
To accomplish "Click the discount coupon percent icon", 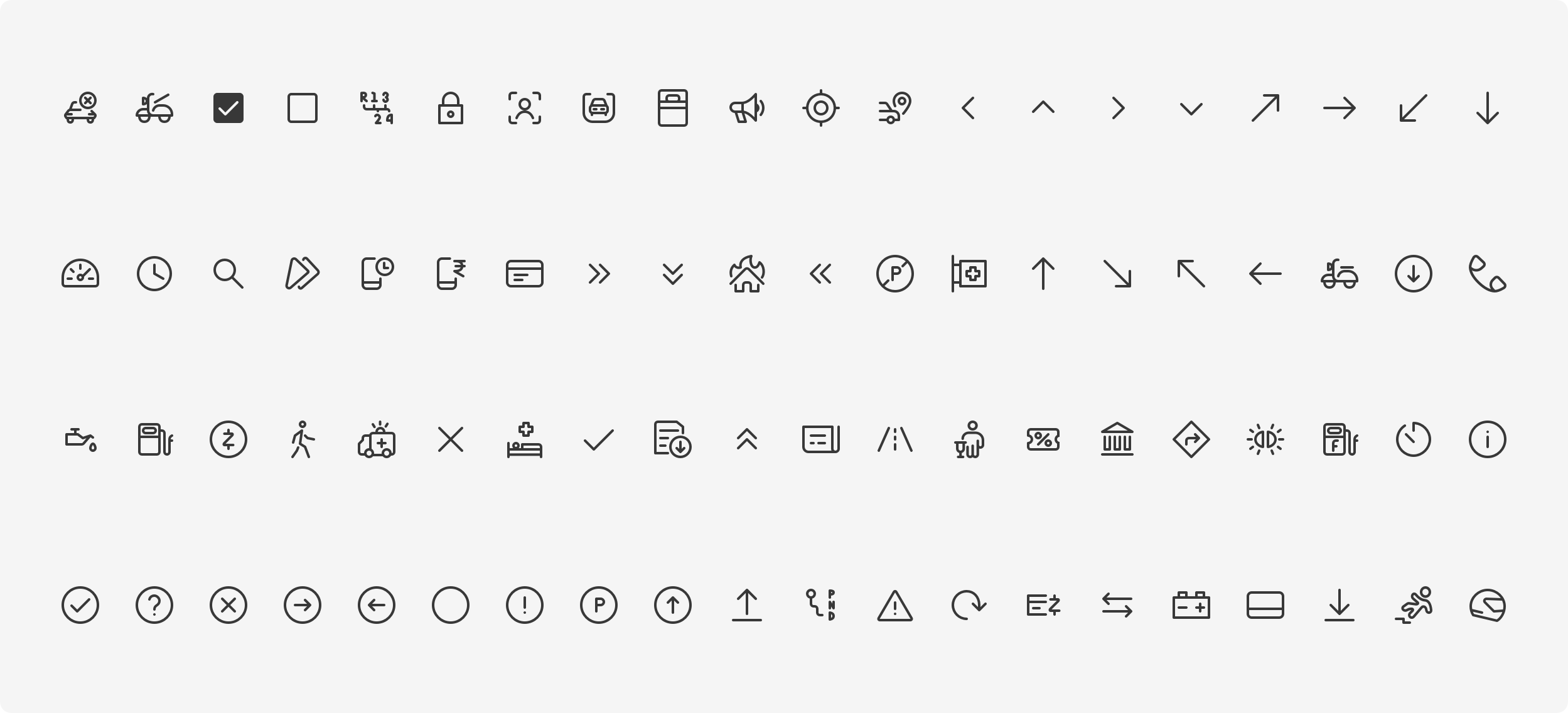I will 1043,439.
